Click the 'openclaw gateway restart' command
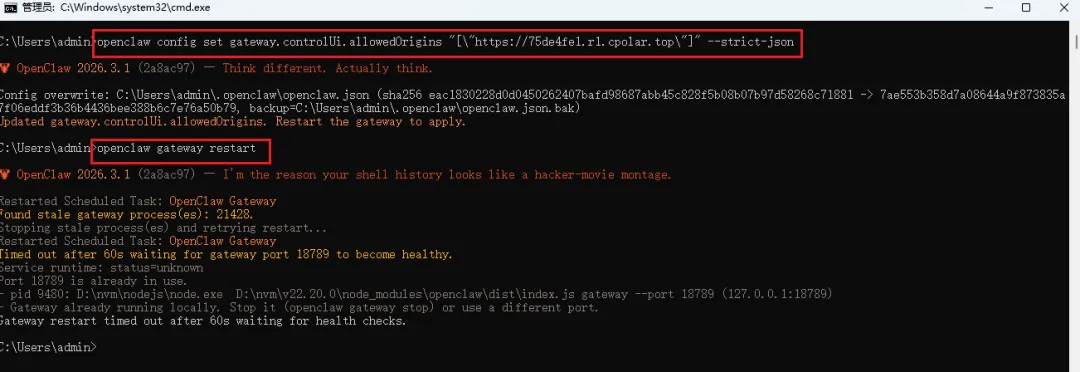 click(176, 148)
